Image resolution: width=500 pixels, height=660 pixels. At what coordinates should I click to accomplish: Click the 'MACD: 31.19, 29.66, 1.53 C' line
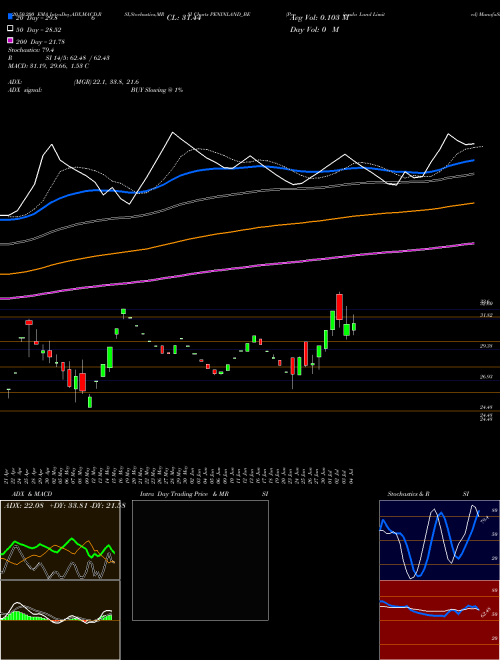(x=48, y=66)
